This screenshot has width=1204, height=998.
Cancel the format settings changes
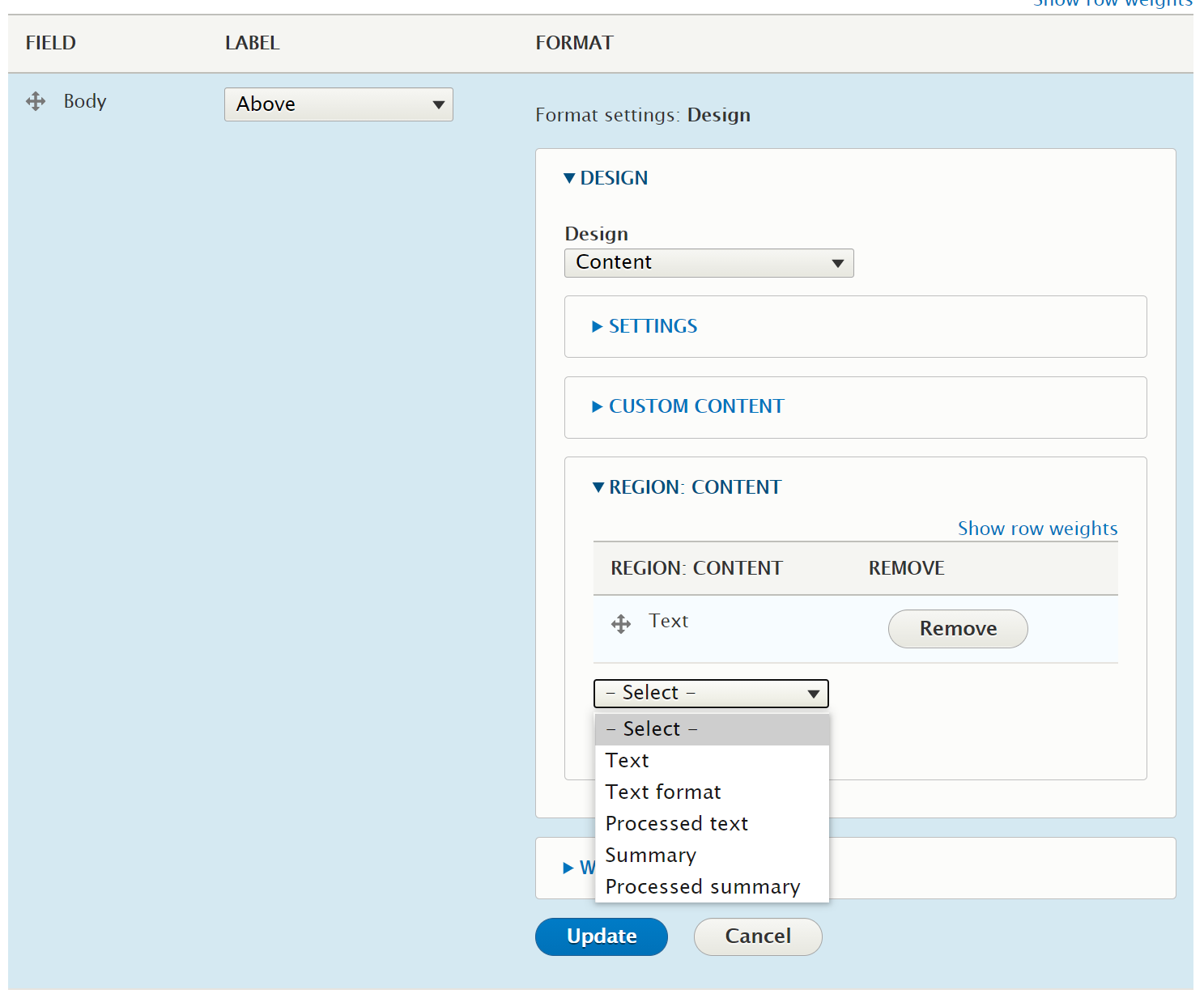click(758, 936)
